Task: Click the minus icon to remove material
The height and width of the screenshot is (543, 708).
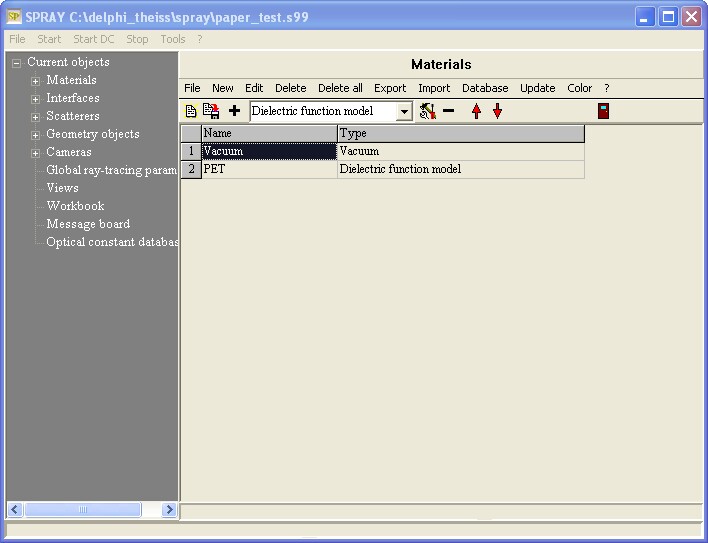Action: point(449,111)
